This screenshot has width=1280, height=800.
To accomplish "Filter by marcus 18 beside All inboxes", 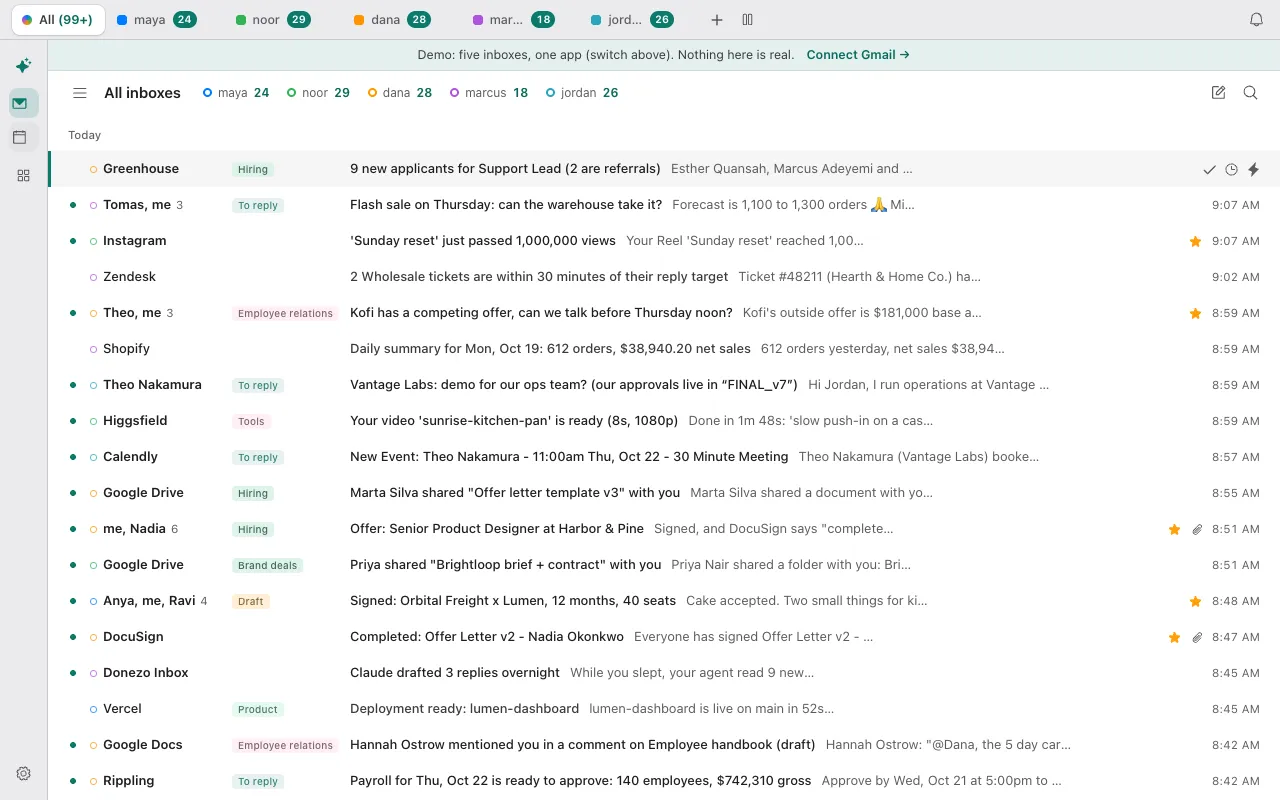I will click(489, 93).
